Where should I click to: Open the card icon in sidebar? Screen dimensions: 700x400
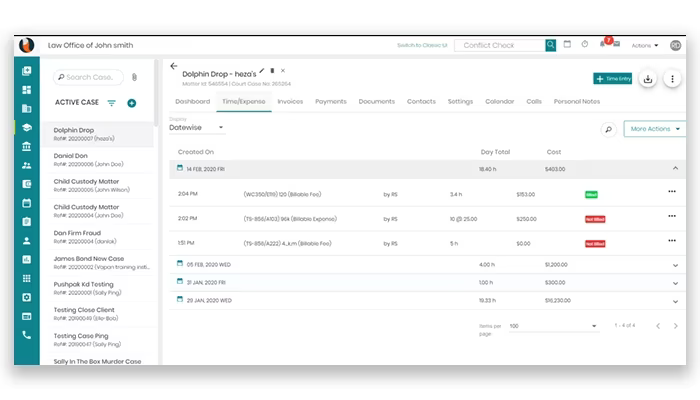pyautogui.click(x=27, y=316)
